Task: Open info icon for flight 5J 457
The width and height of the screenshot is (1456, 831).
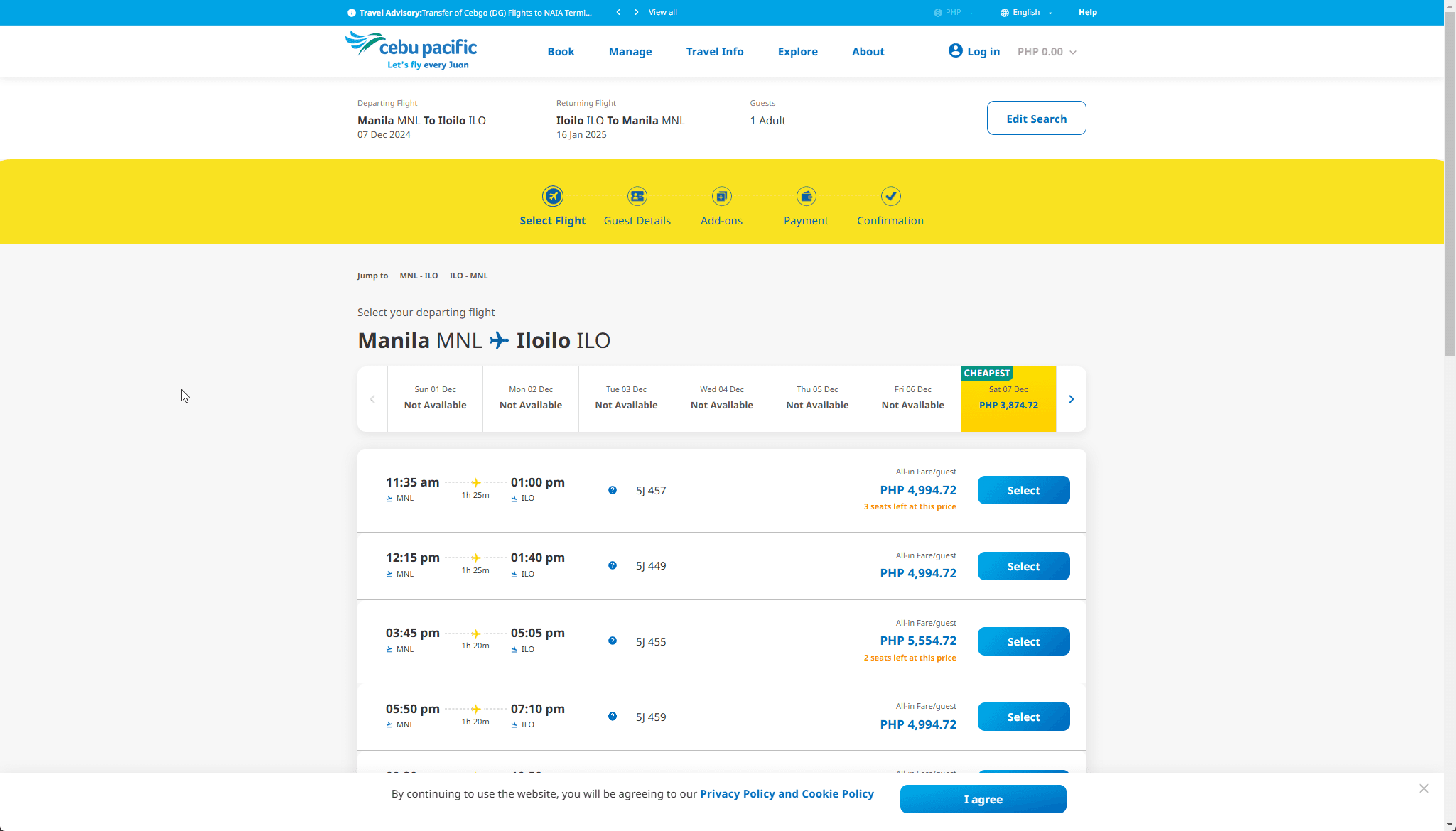Action: [612, 490]
